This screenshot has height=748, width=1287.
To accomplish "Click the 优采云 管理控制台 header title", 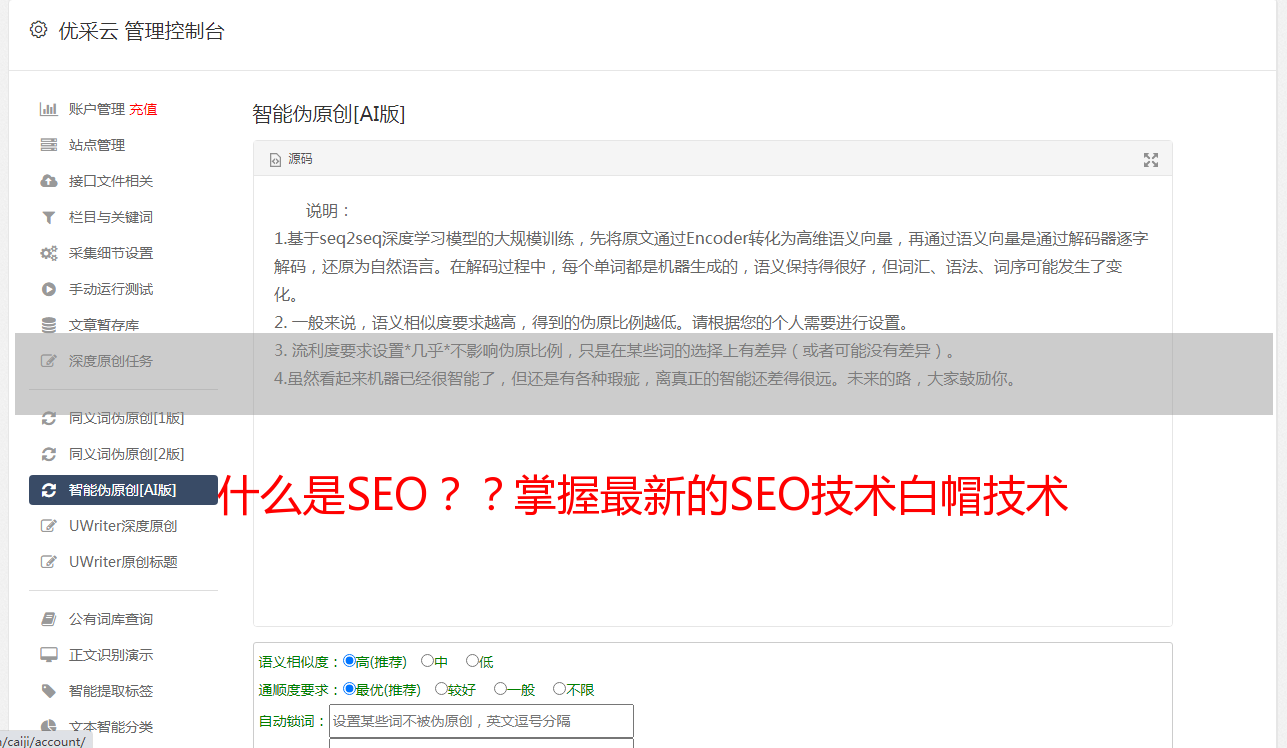I will (x=142, y=31).
